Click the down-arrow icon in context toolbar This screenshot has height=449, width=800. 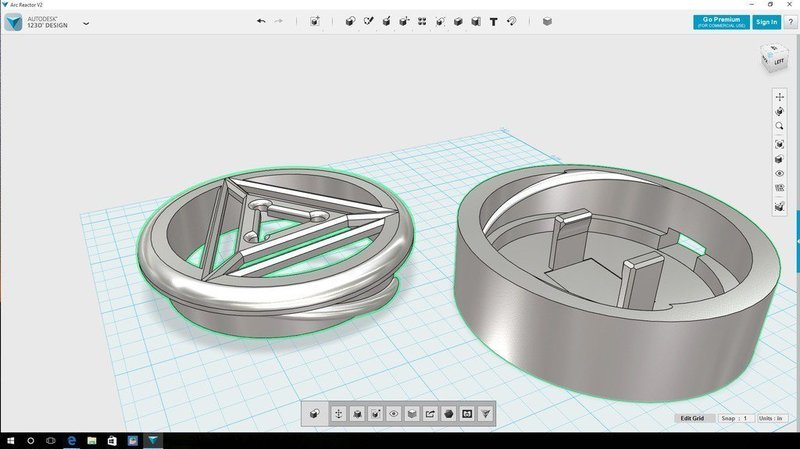(x=485, y=414)
